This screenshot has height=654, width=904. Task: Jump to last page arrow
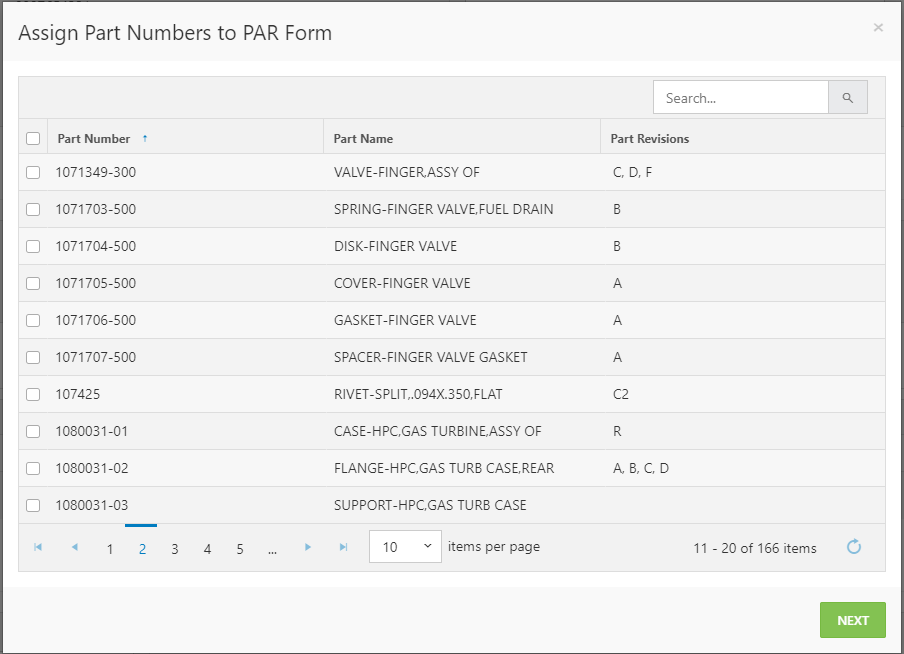pyautogui.click(x=344, y=547)
